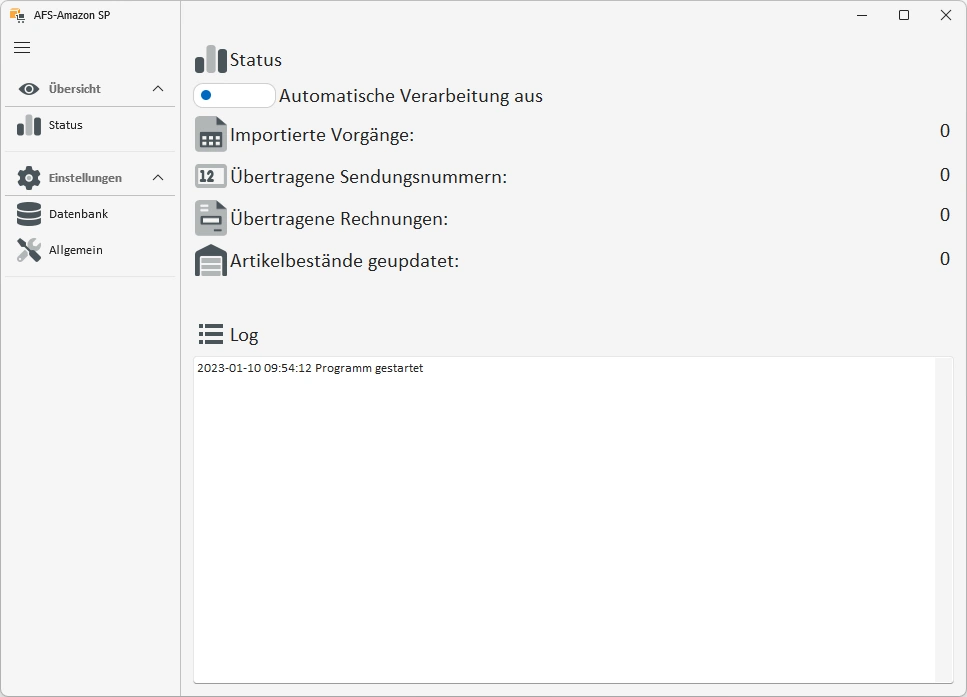Collapse the Einstellungen section chevron
This screenshot has height=697, width=967.
pos(158,178)
